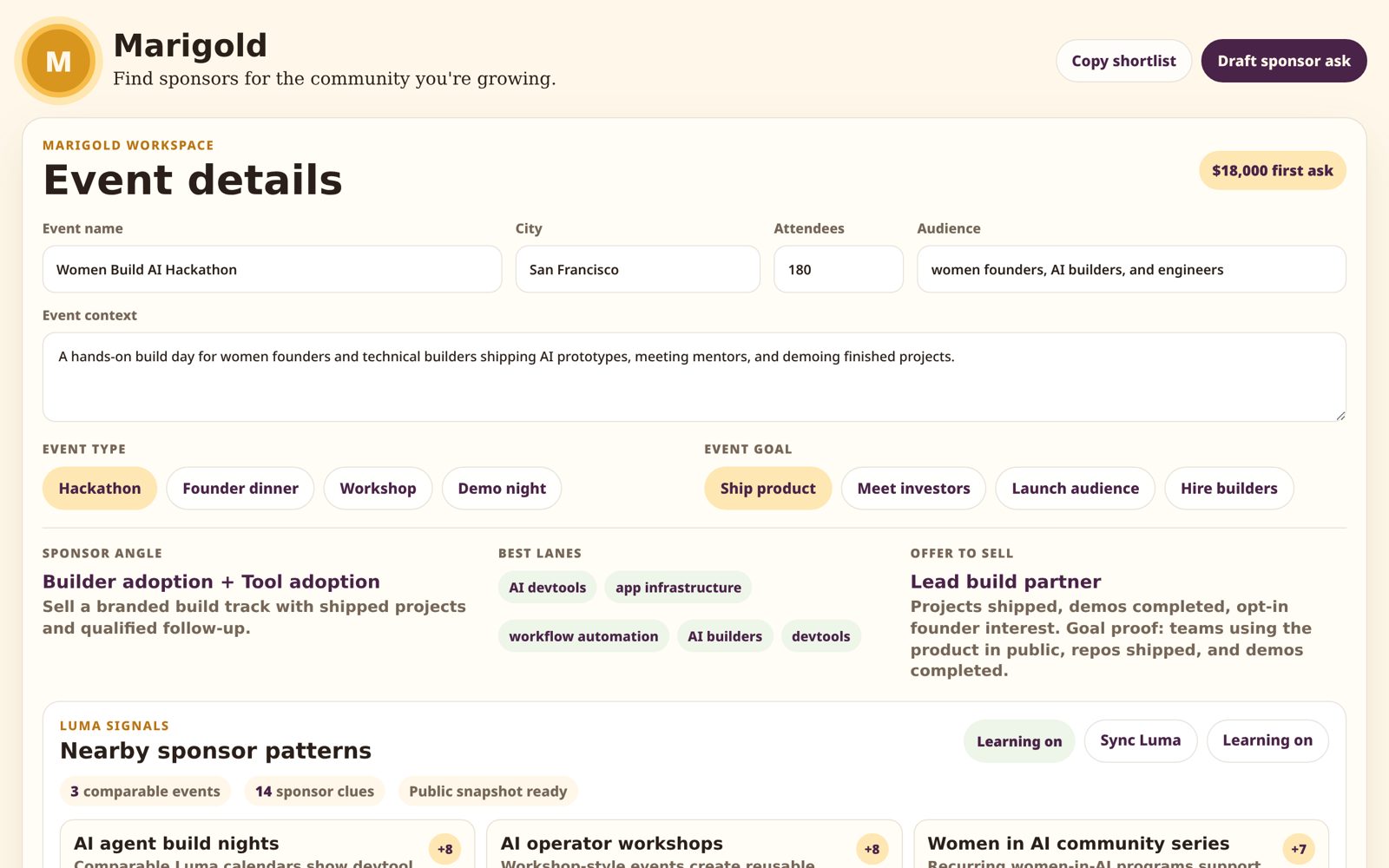Focus the Event name input field

[272, 269]
